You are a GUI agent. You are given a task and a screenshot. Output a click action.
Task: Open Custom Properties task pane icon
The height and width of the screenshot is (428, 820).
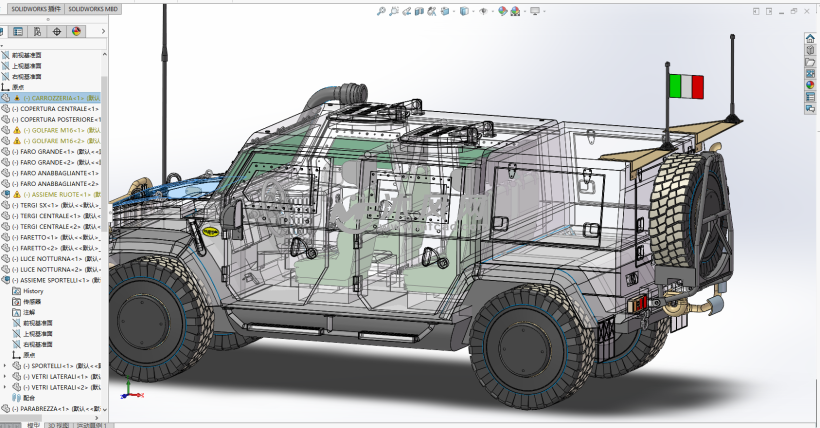click(810, 97)
